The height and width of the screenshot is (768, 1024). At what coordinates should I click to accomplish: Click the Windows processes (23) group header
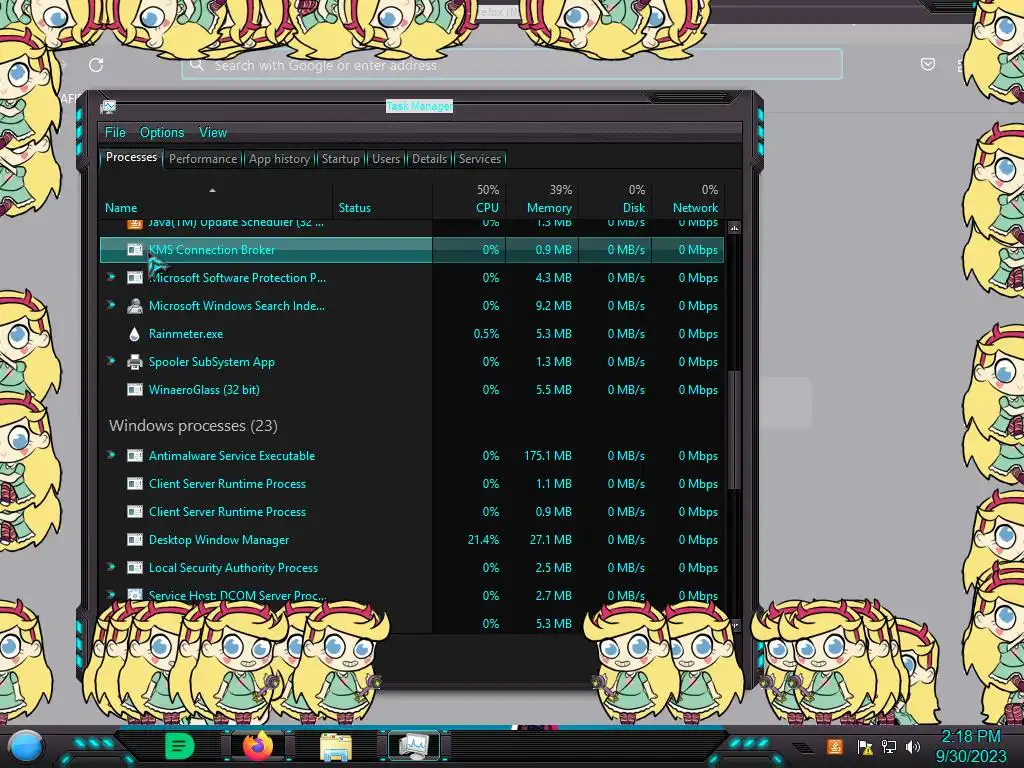coord(193,426)
